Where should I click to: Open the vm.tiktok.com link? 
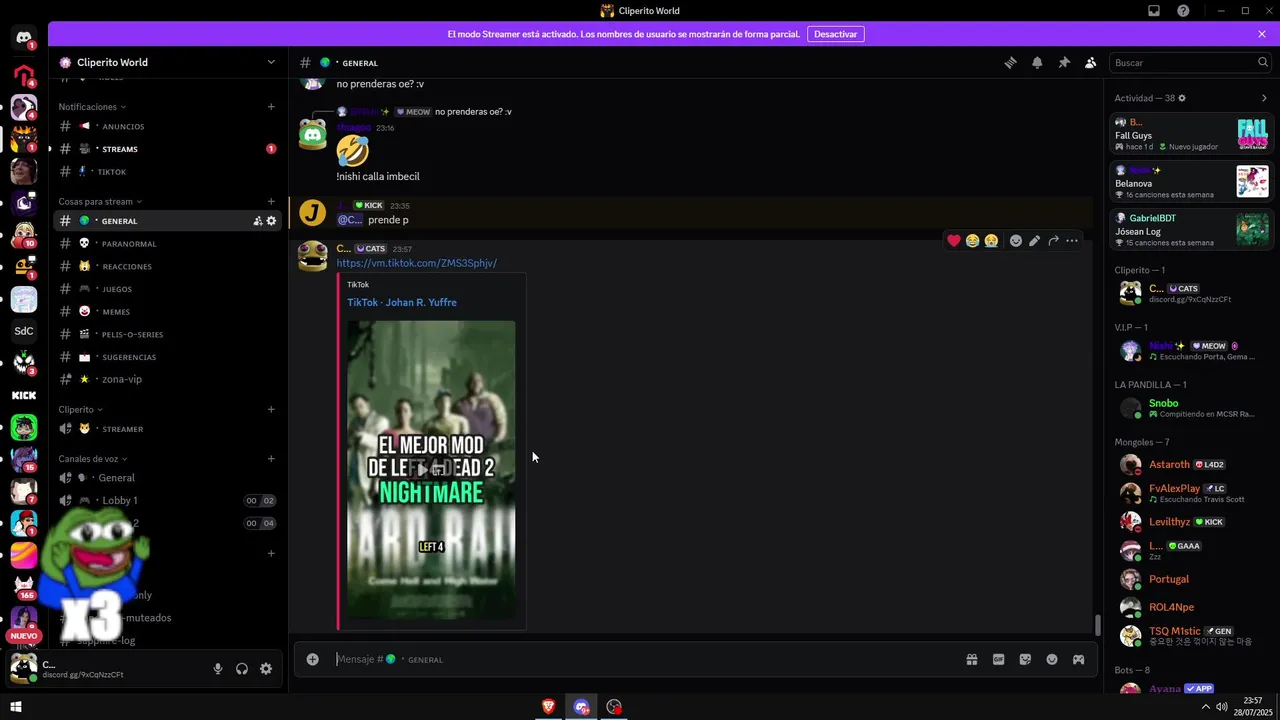coord(417,263)
